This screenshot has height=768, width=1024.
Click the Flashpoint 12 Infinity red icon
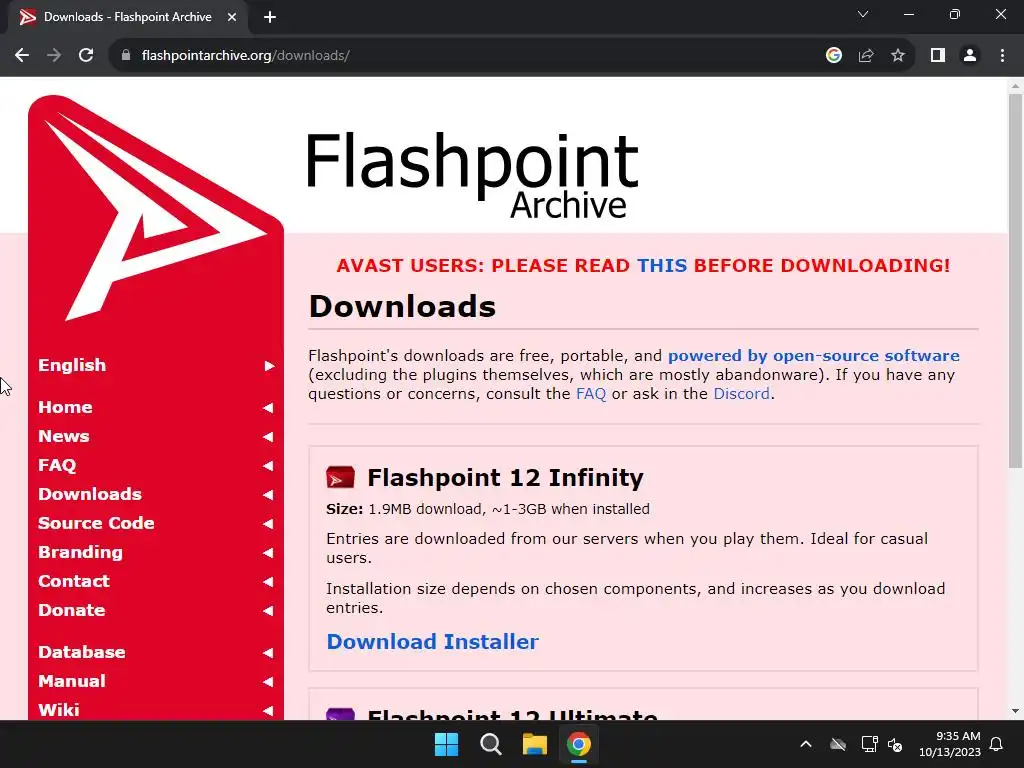tap(340, 477)
